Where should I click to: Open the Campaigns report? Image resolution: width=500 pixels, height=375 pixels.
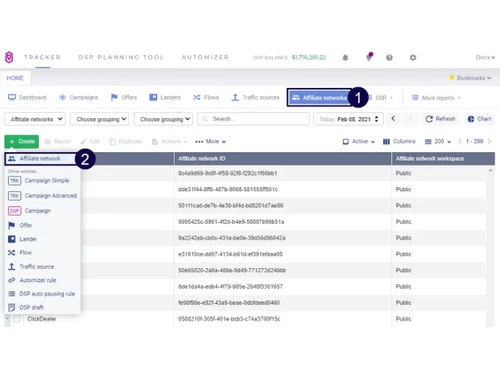point(79,97)
